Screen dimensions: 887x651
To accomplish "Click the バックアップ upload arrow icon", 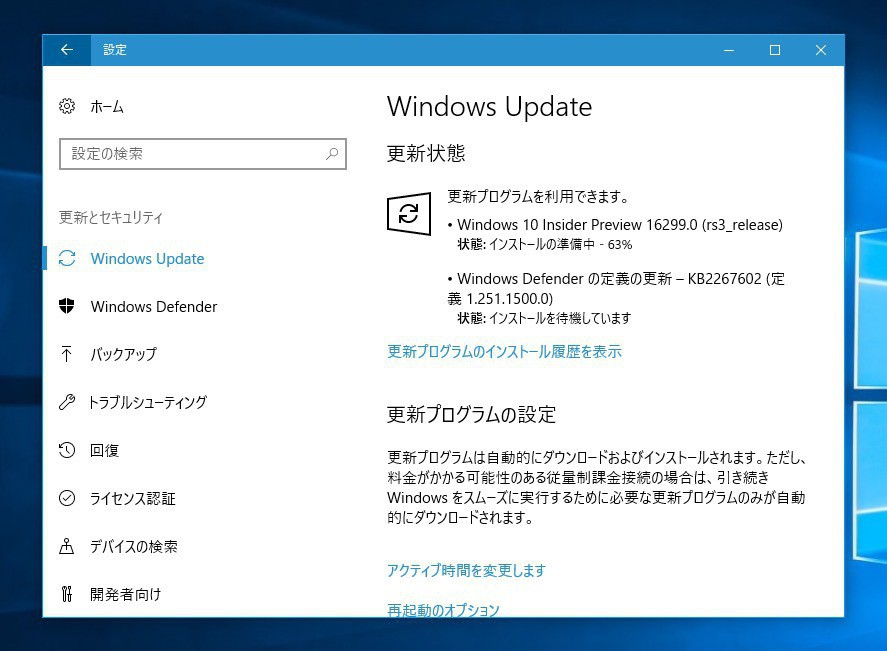I will [67, 354].
